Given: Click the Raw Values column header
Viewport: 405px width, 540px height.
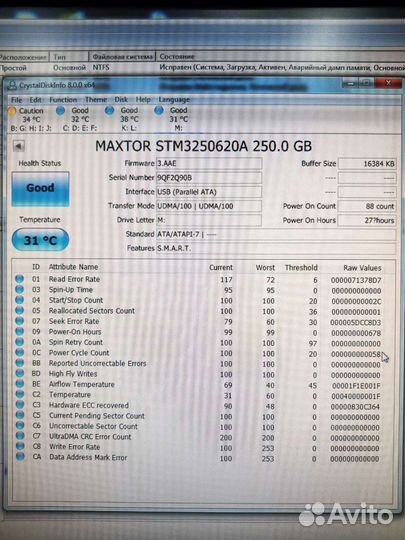Looking at the screenshot, I should coord(362,268).
